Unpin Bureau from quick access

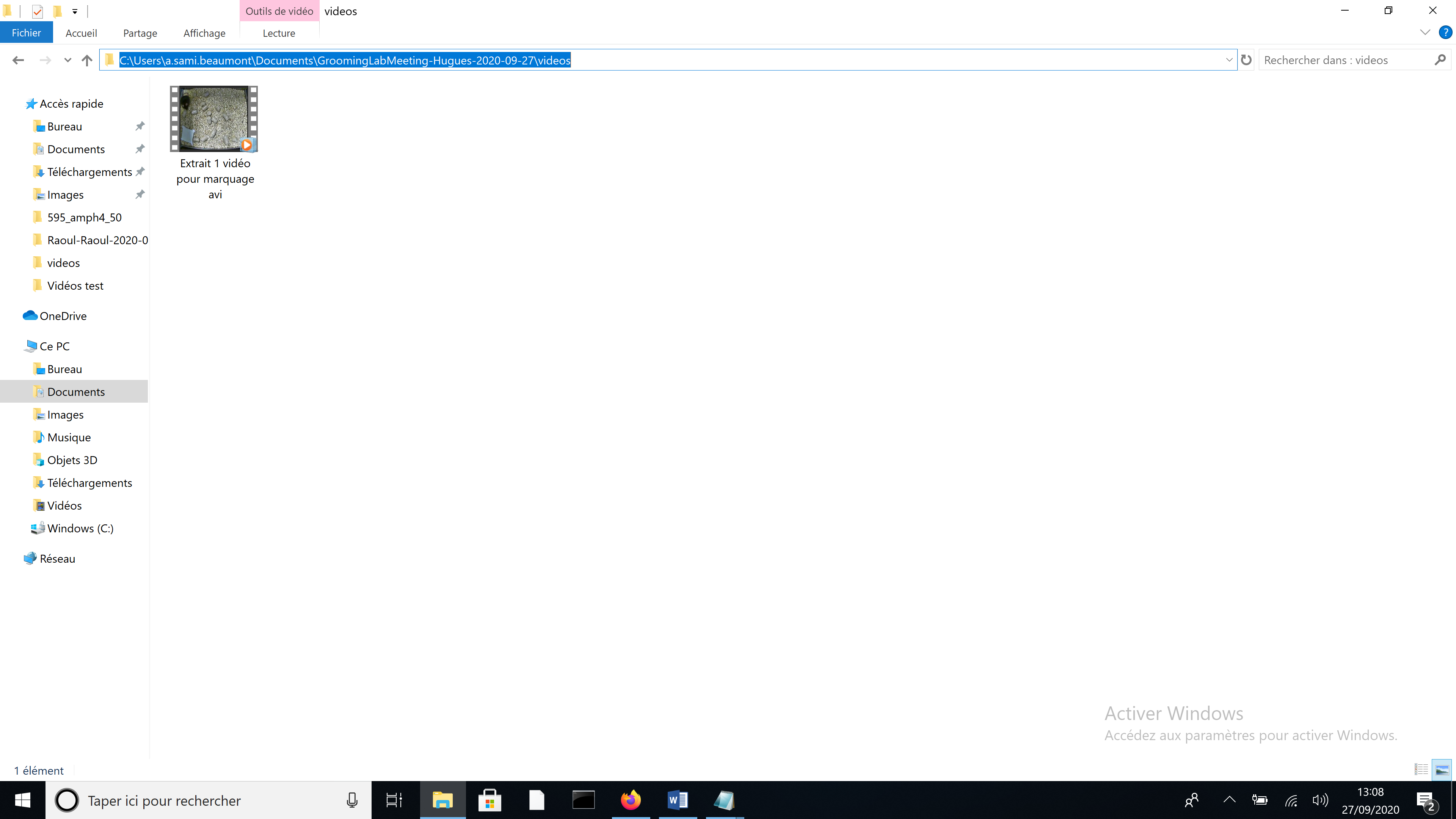tap(140, 126)
